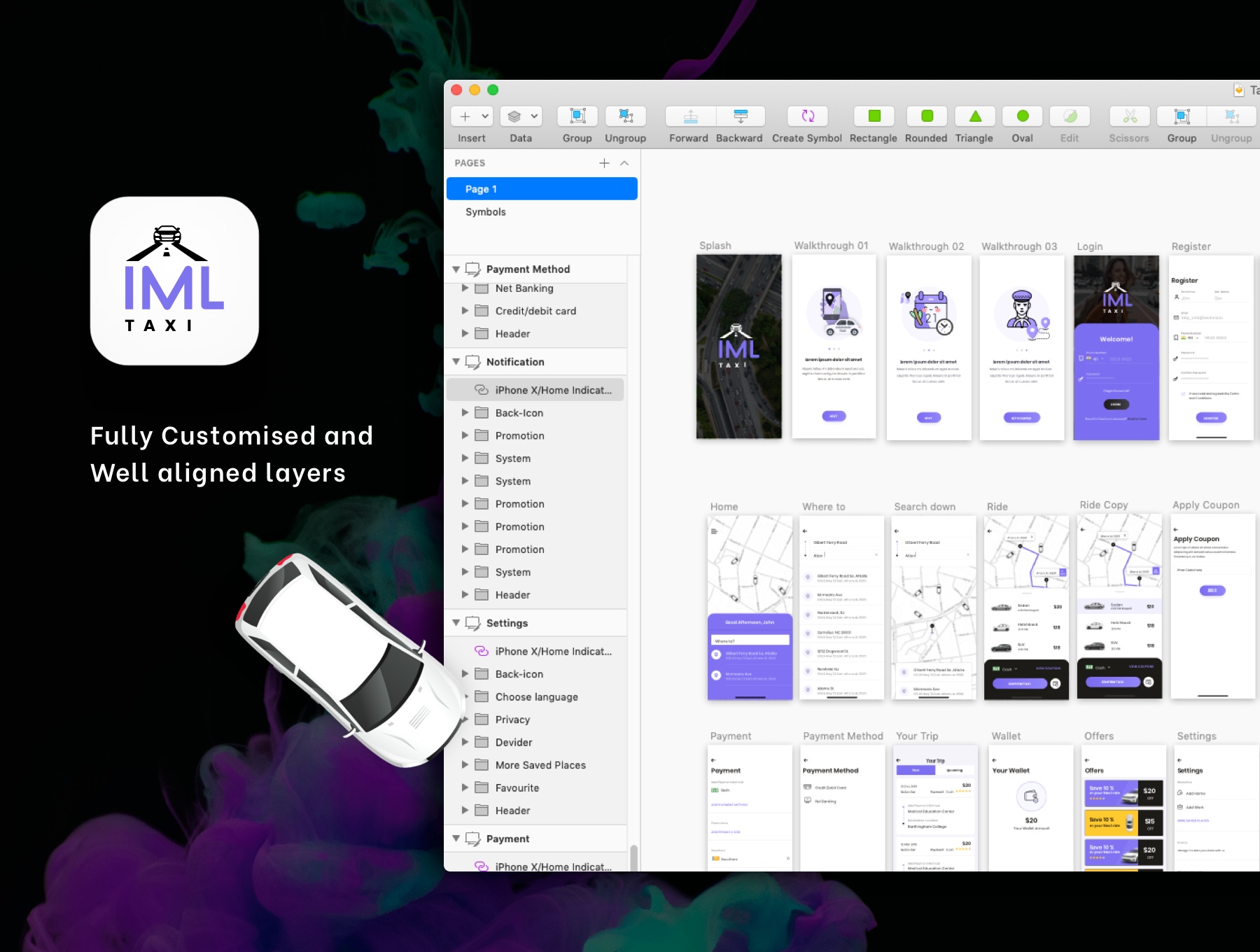
Task: Click the Forward arrange icon
Action: (x=690, y=116)
